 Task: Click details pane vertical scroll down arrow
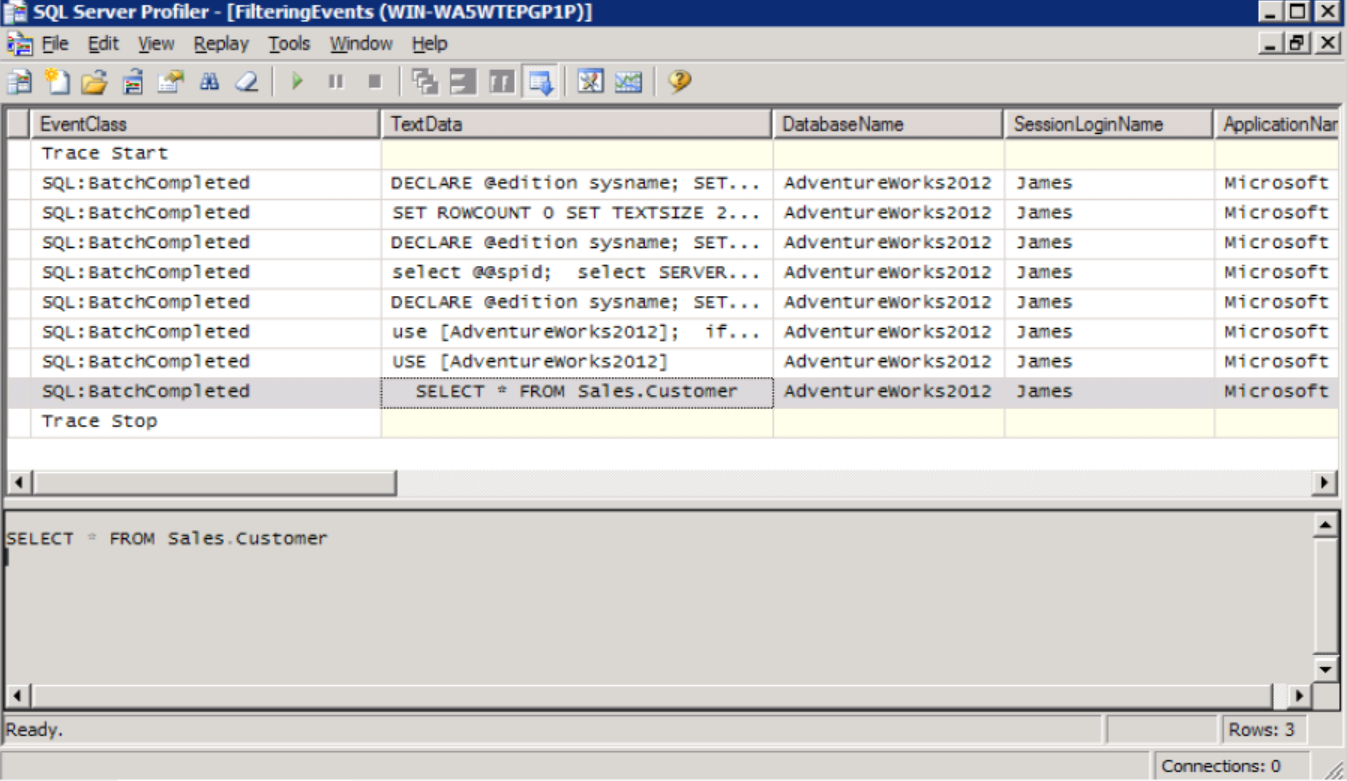tap(1326, 670)
